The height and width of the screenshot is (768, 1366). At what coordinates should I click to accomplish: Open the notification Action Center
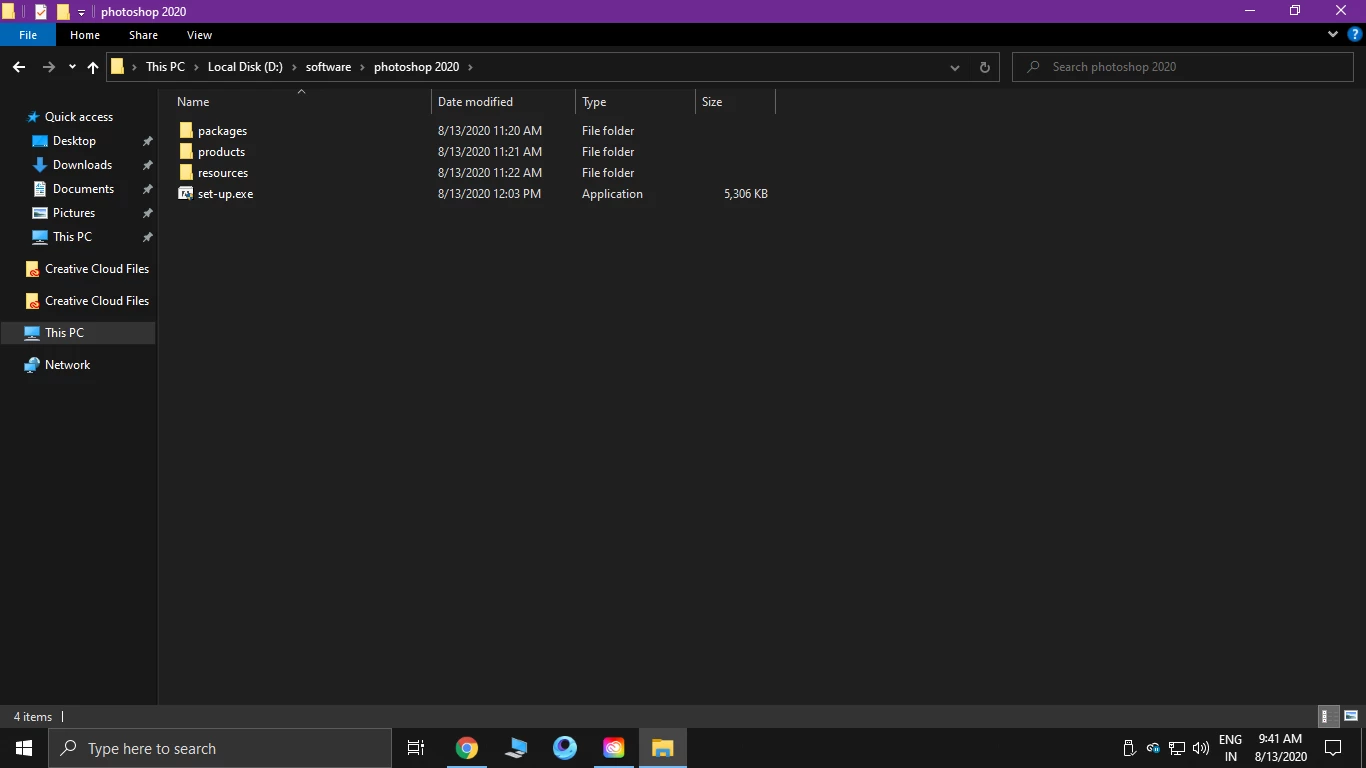1333,748
